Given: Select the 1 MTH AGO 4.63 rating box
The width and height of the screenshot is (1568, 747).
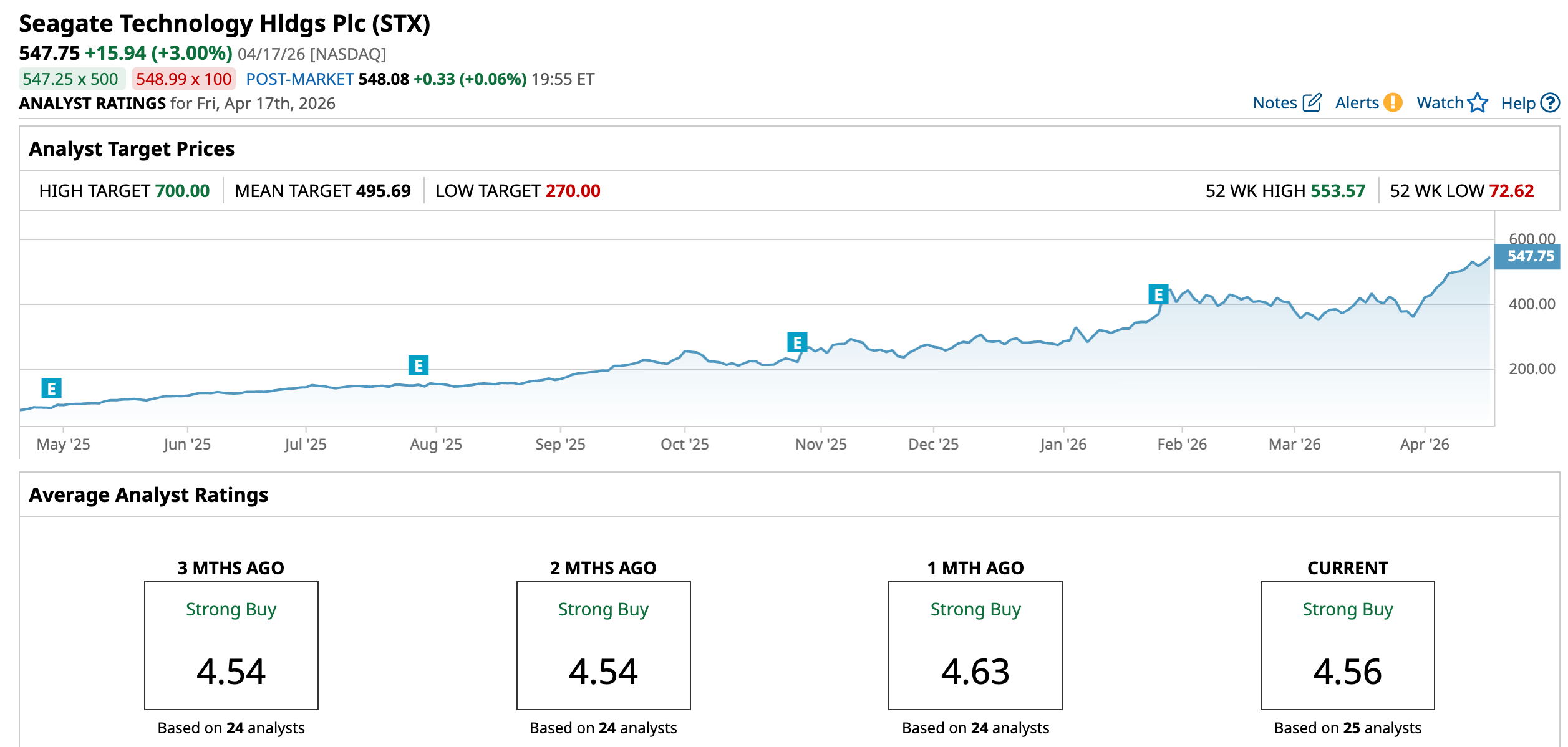Looking at the screenshot, I should pyautogui.click(x=975, y=645).
